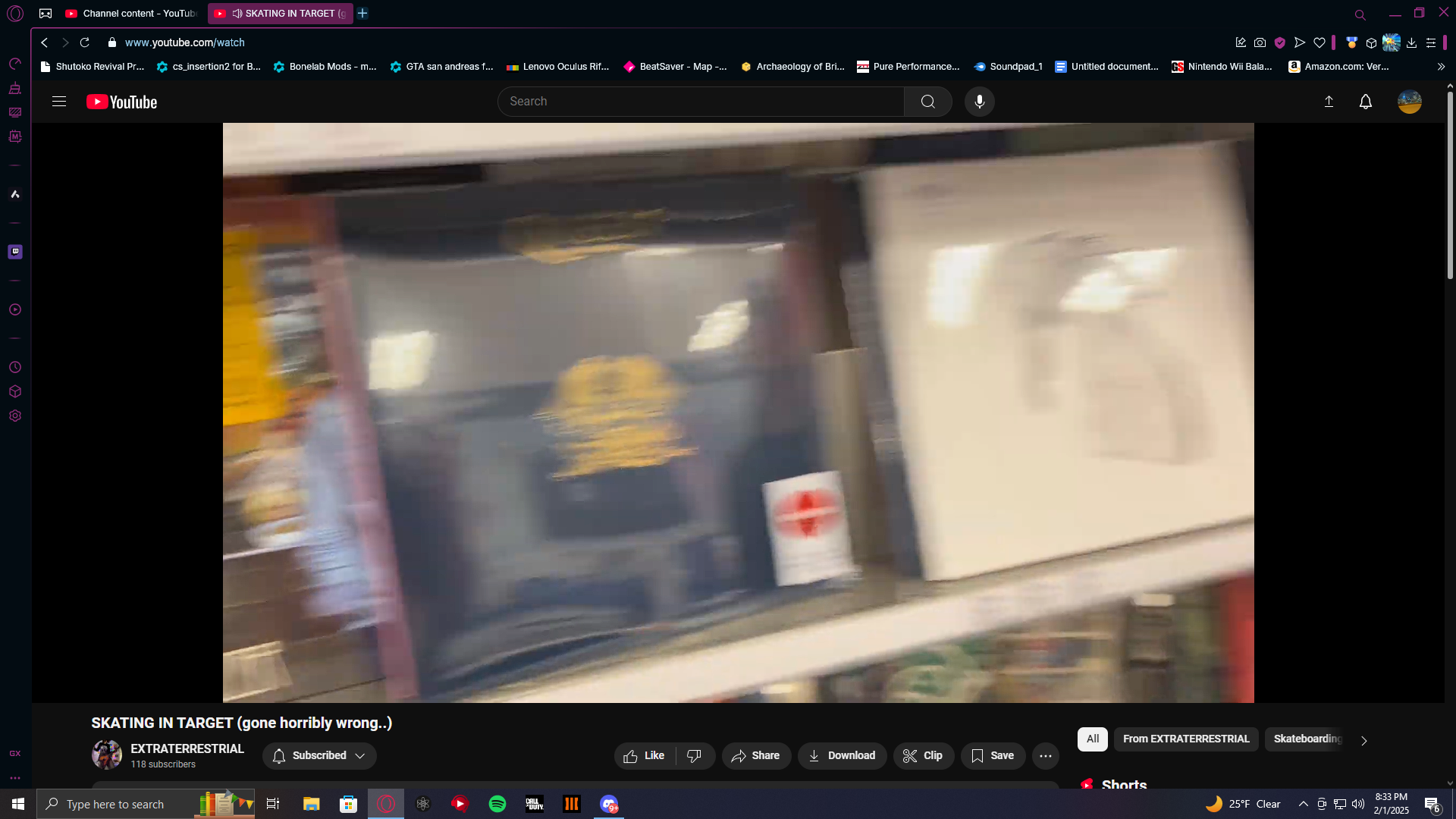1456x819 pixels.
Task: Open YouTube hamburger guide menu
Action: 59,102
